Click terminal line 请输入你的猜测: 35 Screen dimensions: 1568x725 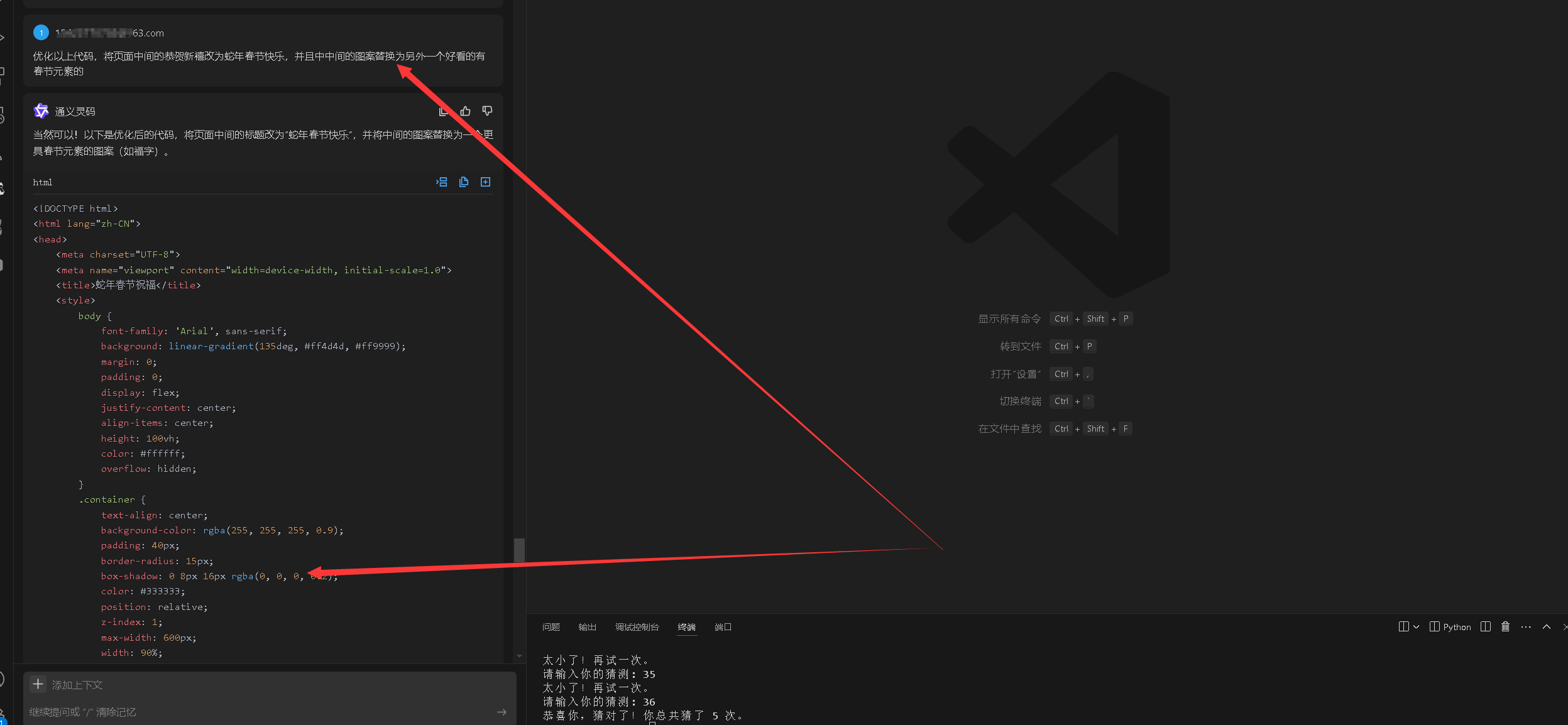(x=599, y=674)
